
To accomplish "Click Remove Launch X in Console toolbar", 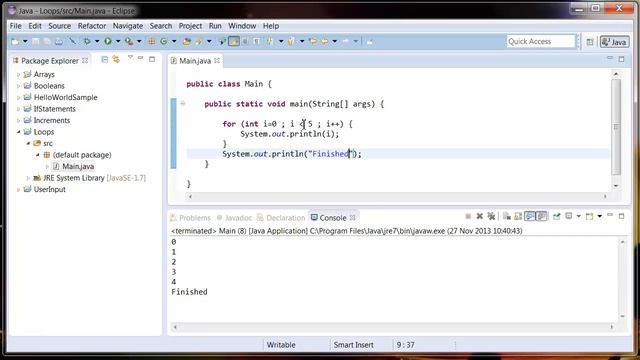I will [480, 216].
